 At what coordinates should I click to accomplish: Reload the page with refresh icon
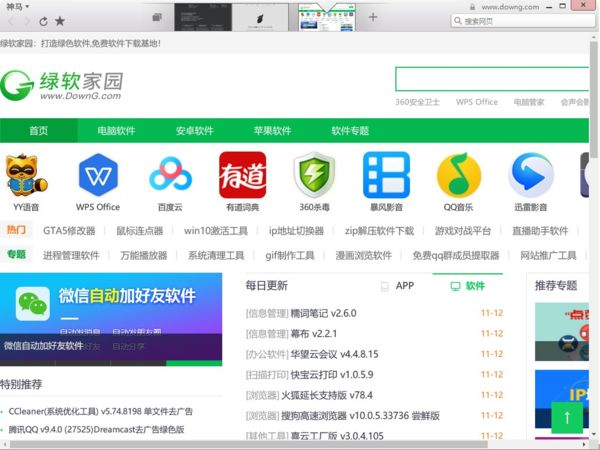tap(44, 21)
